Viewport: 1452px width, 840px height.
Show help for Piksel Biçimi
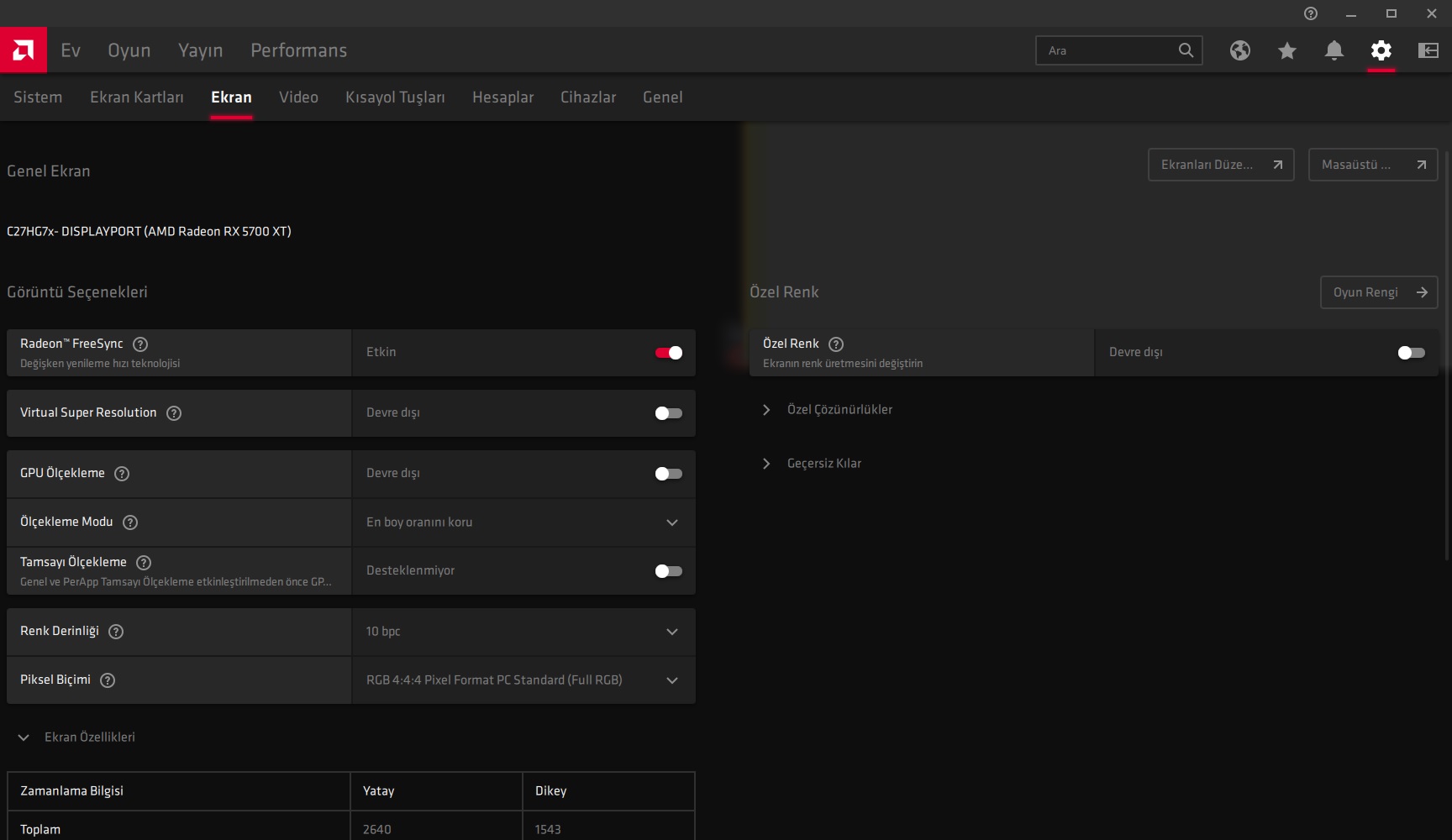[108, 680]
